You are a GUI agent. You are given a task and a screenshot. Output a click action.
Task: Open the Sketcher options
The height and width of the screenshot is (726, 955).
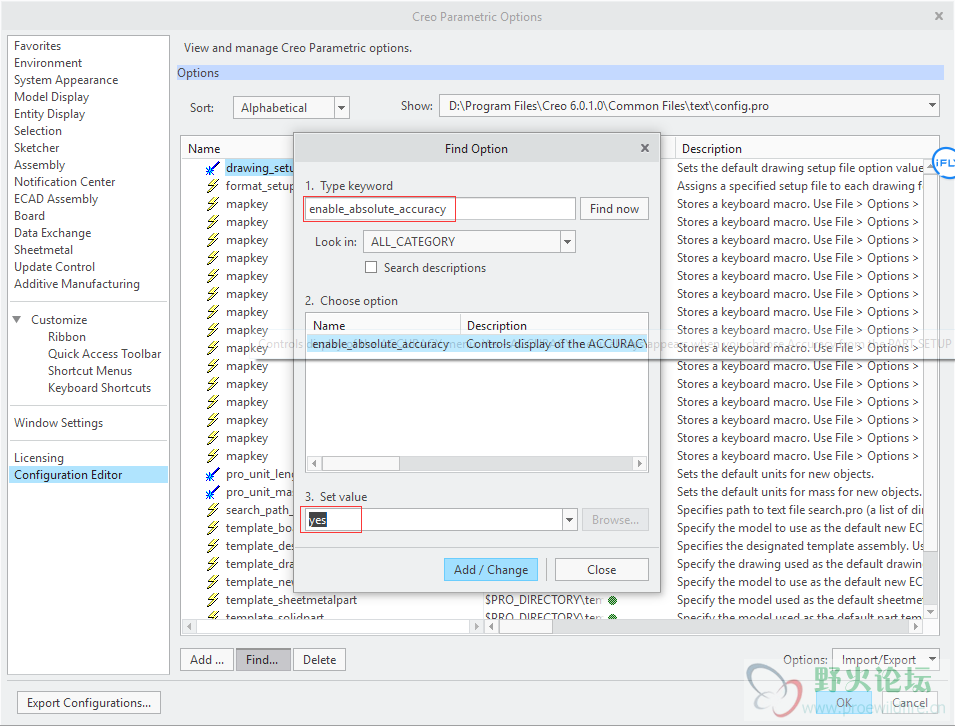37,148
